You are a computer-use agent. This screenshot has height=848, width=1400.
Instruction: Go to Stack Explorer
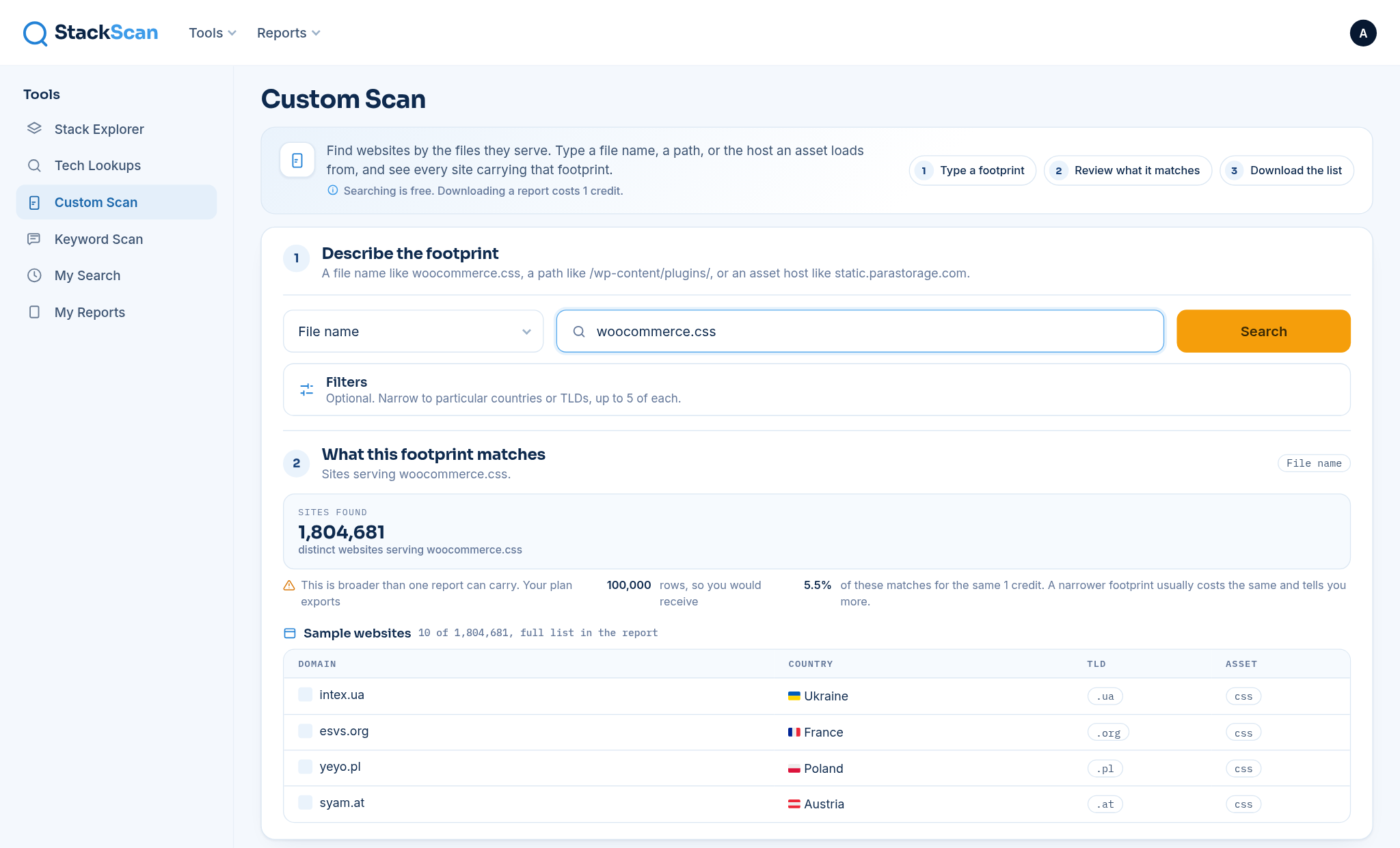click(116, 129)
